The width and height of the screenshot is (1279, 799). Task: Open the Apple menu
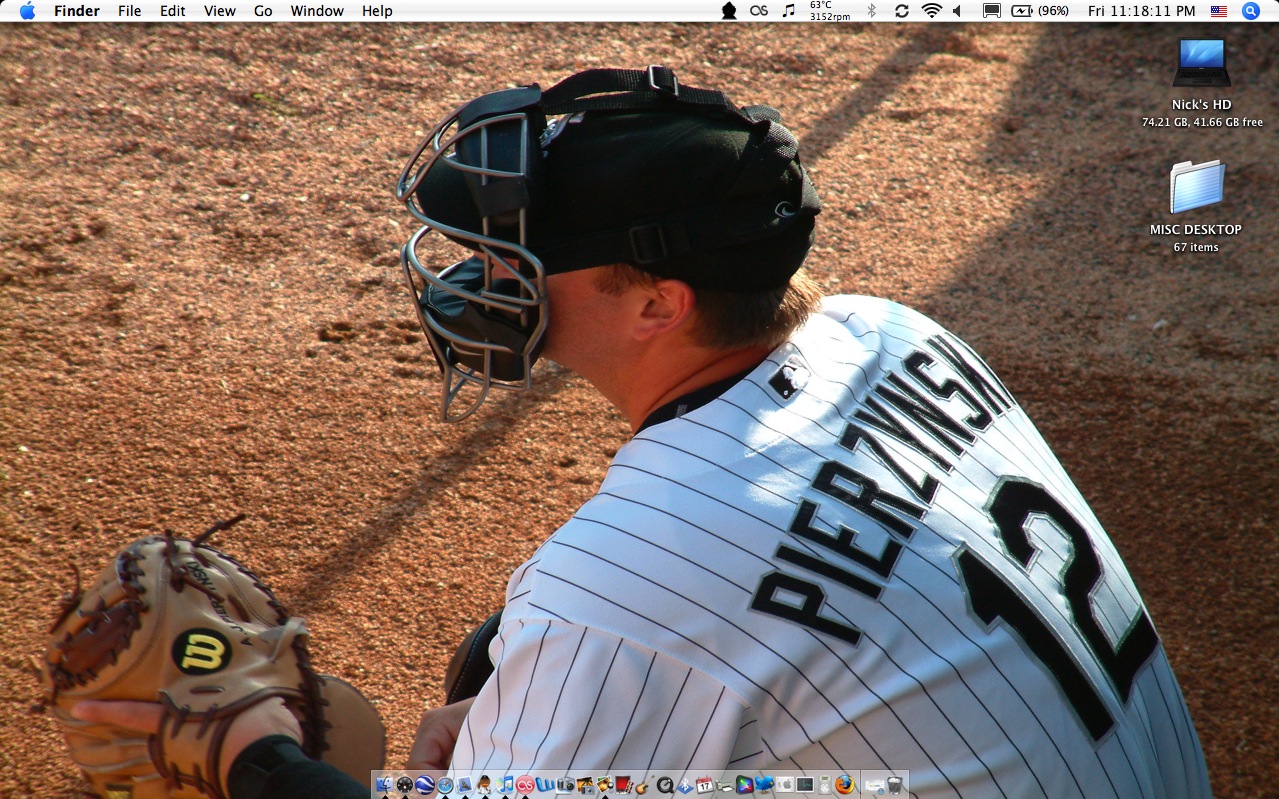coord(27,11)
